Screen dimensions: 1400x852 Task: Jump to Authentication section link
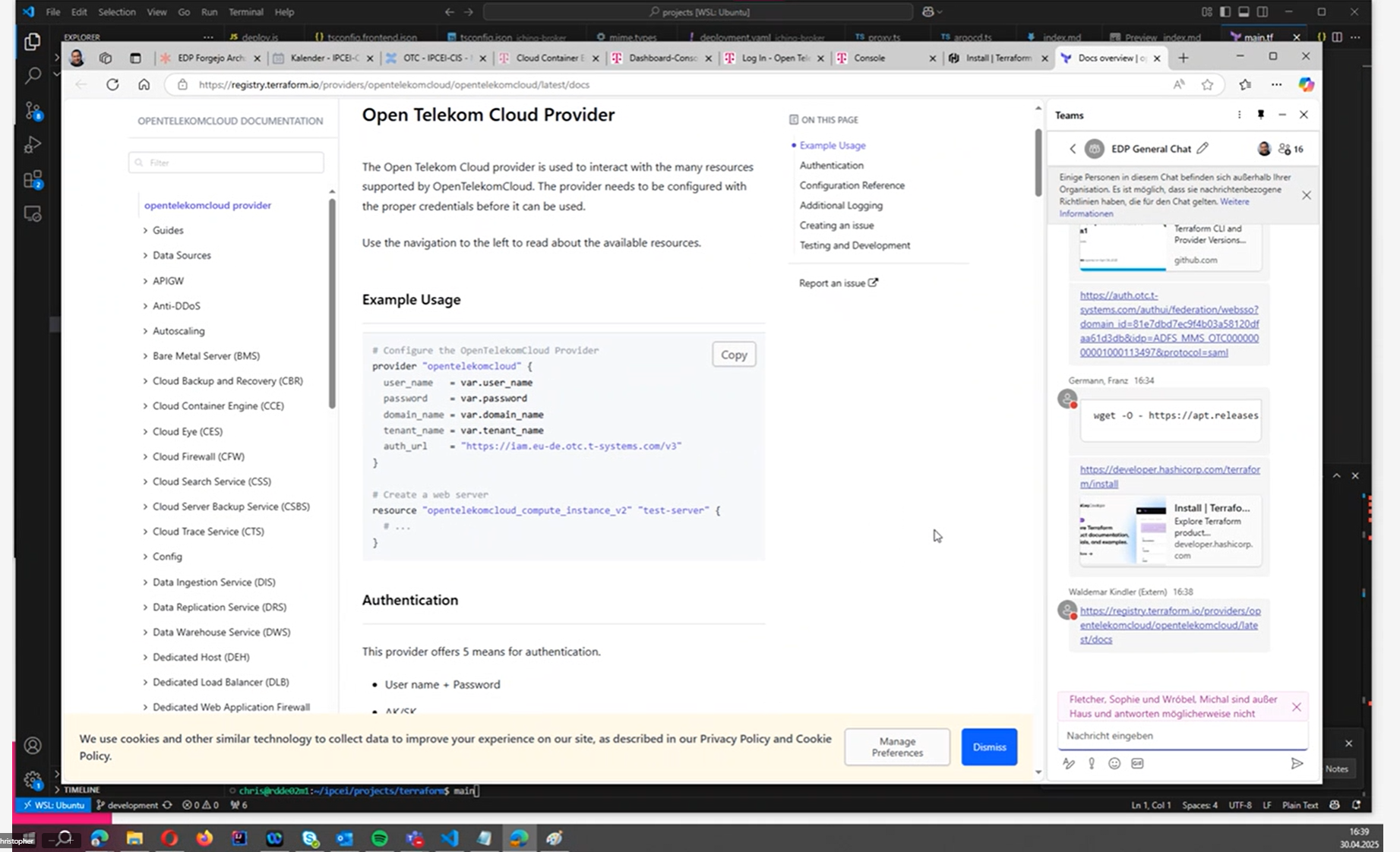(x=831, y=165)
